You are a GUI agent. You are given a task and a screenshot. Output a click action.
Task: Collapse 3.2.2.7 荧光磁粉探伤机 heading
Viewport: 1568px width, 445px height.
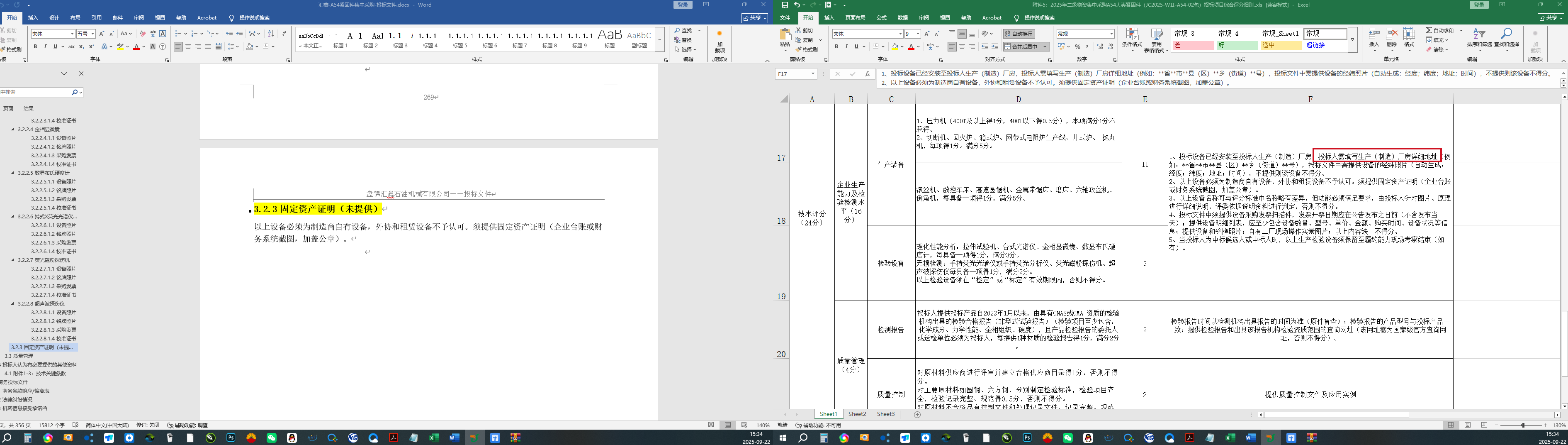click(x=13, y=260)
